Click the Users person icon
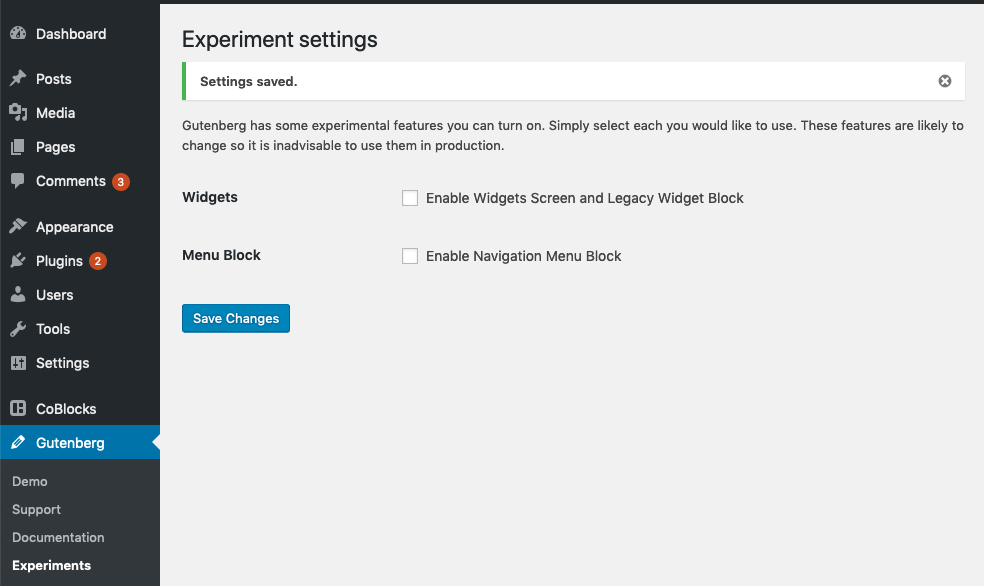 (18, 294)
